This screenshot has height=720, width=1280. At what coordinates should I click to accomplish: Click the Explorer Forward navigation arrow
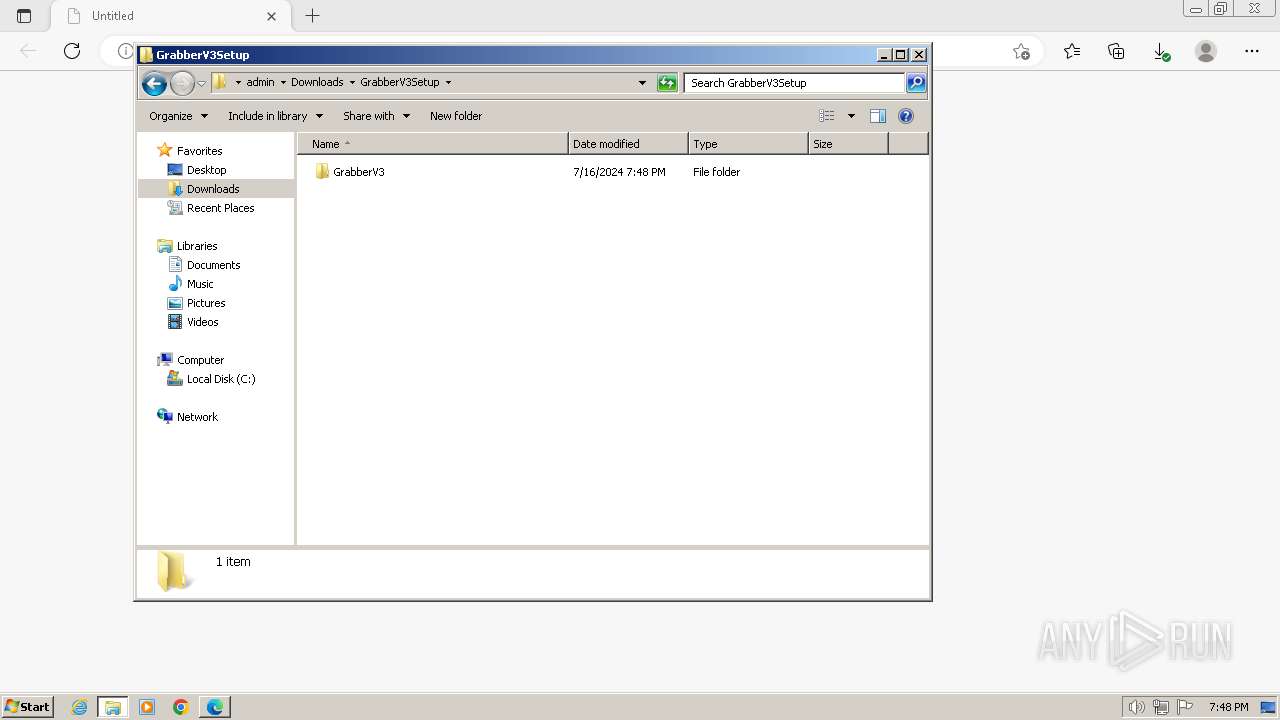182,83
